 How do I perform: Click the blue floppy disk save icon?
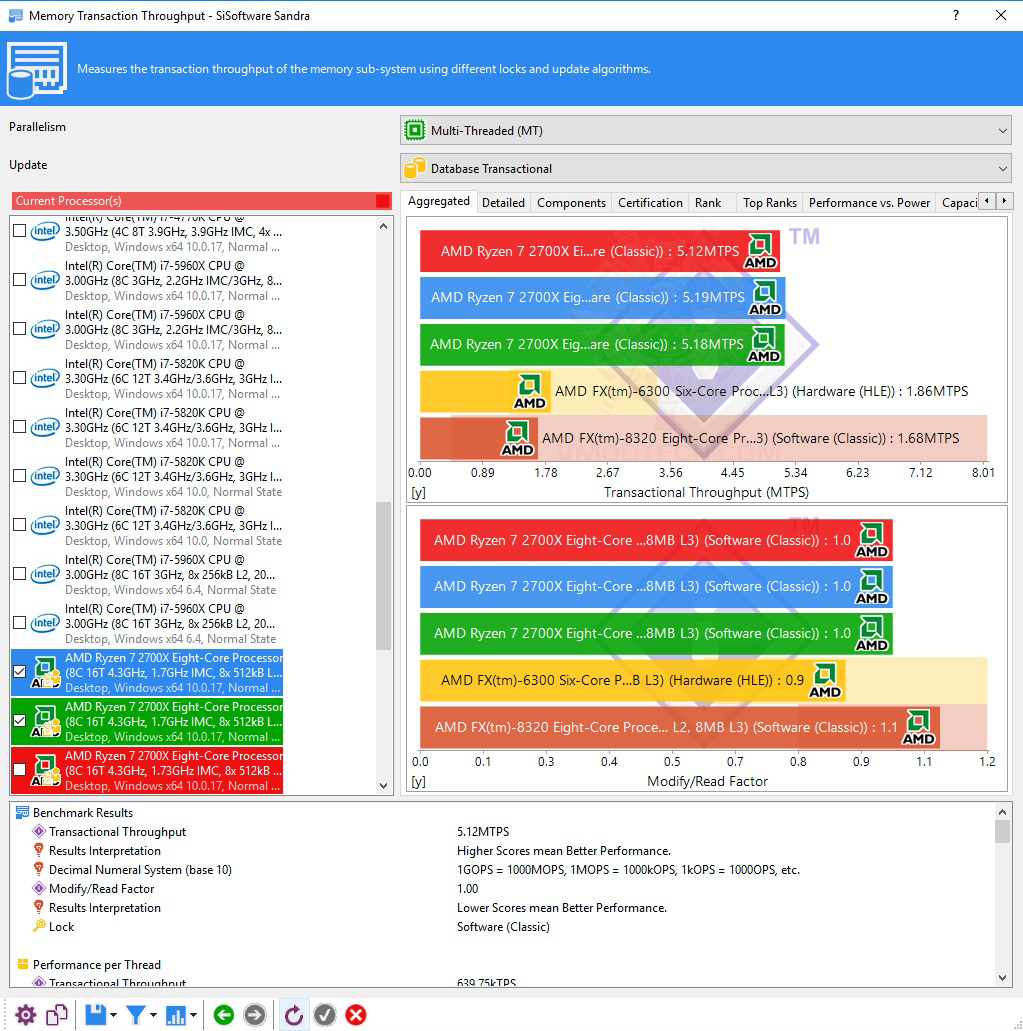(x=95, y=1015)
